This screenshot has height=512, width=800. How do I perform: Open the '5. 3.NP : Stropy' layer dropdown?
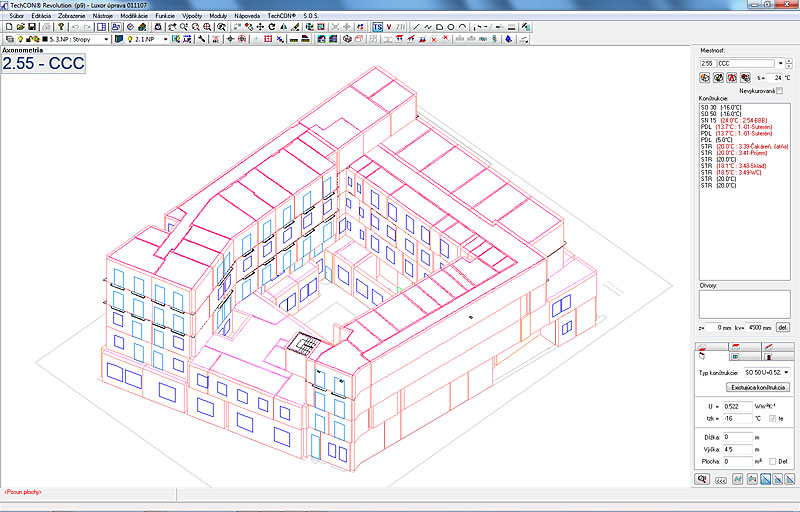[x=105, y=39]
